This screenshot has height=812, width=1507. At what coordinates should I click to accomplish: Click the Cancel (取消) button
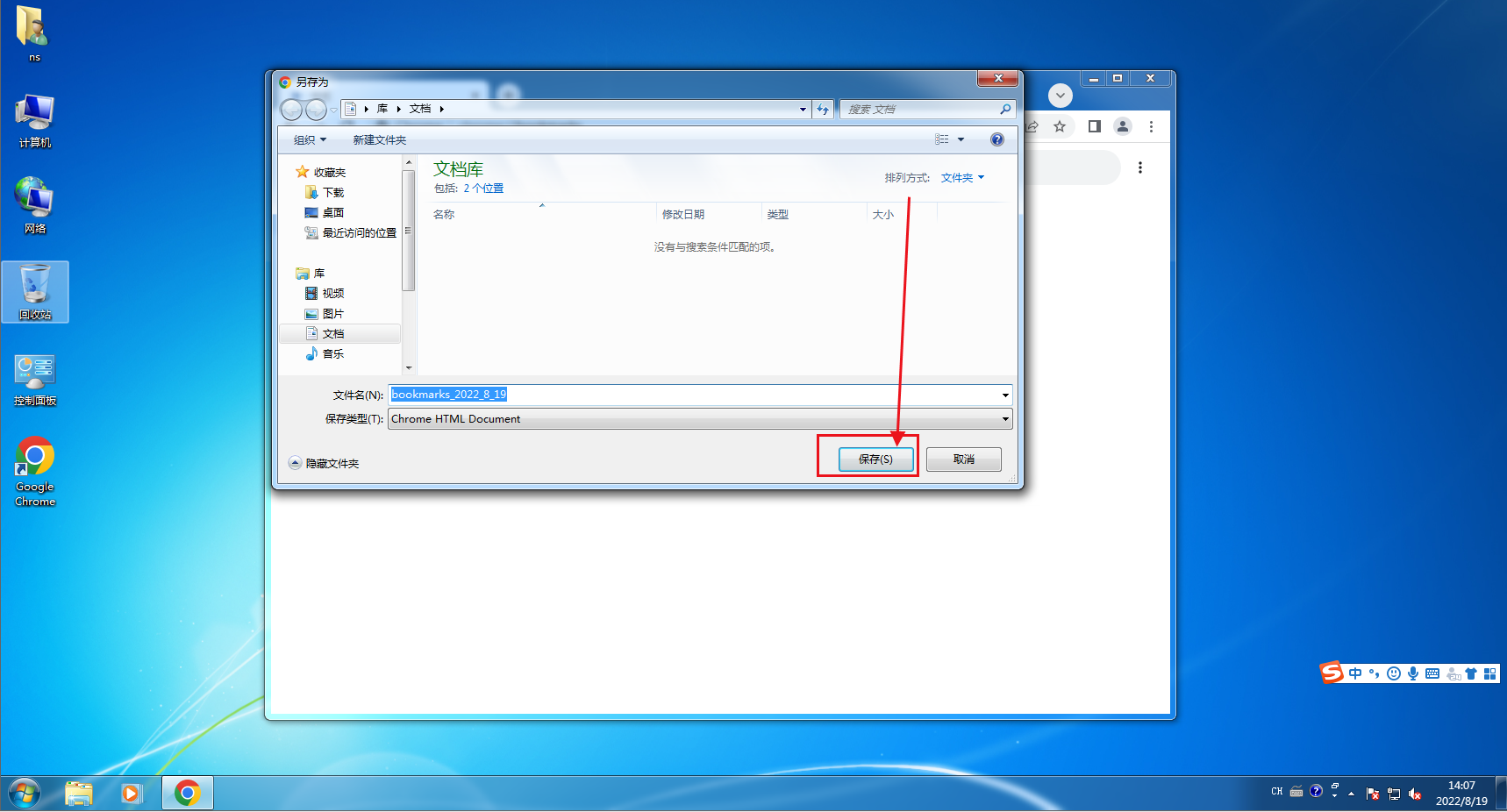[x=963, y=459]
